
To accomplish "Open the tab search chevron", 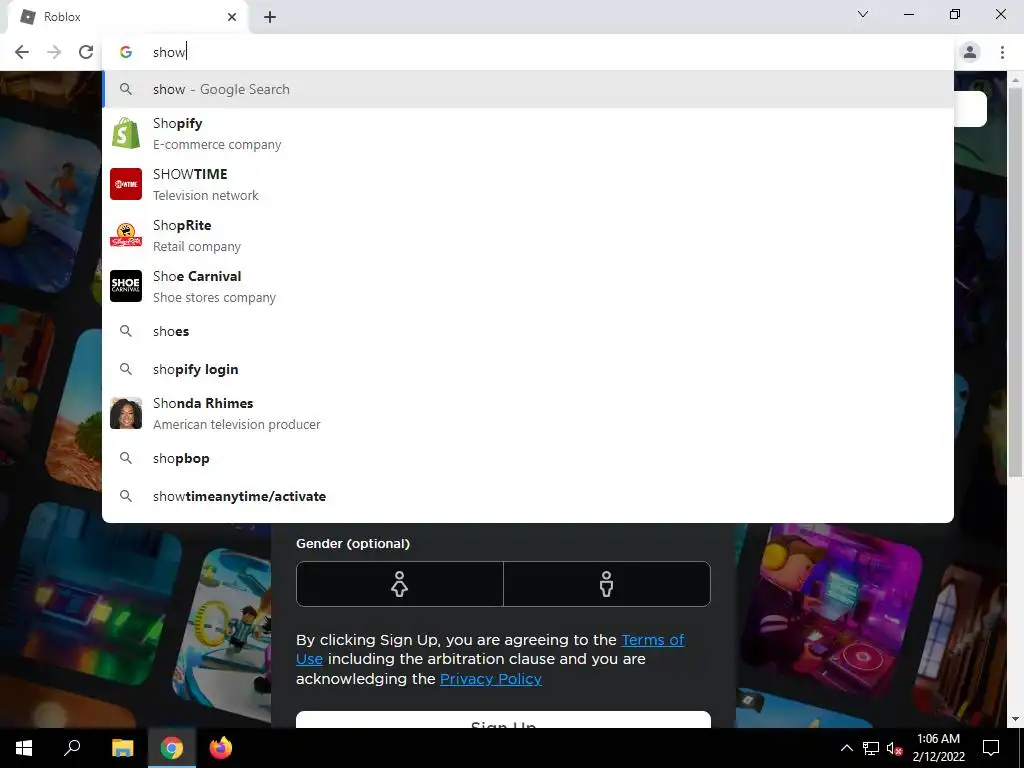I will 863,14.
